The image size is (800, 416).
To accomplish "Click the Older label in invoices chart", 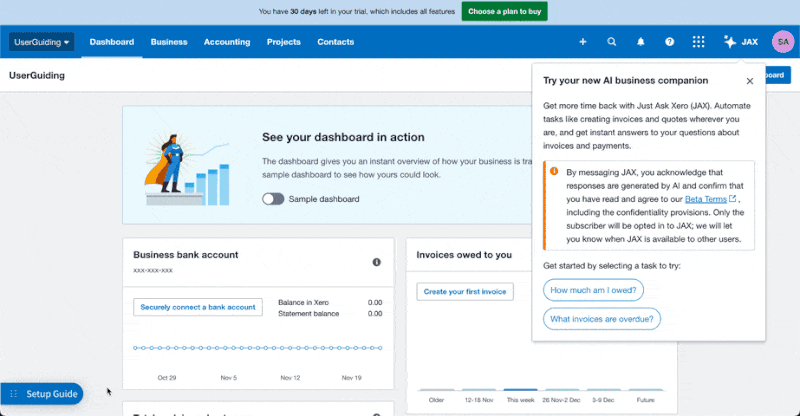I will coord(436,400).
